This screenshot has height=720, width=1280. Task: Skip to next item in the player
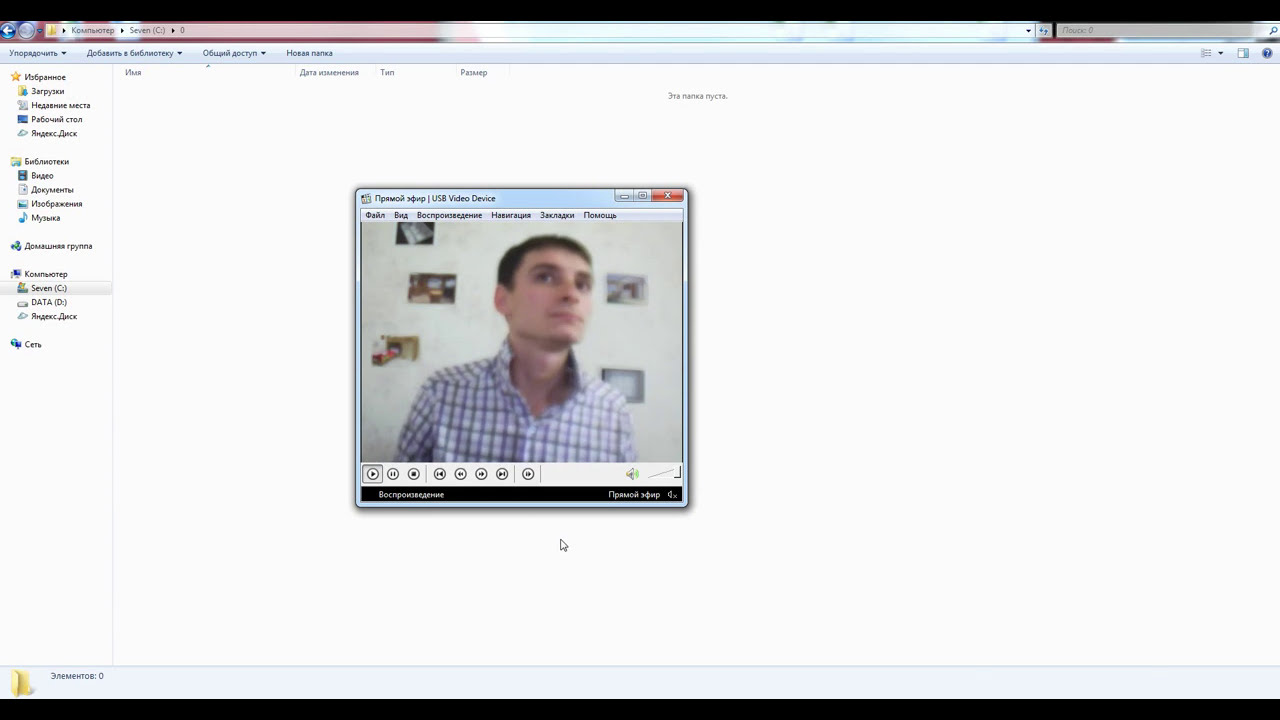tap(502, 474)
